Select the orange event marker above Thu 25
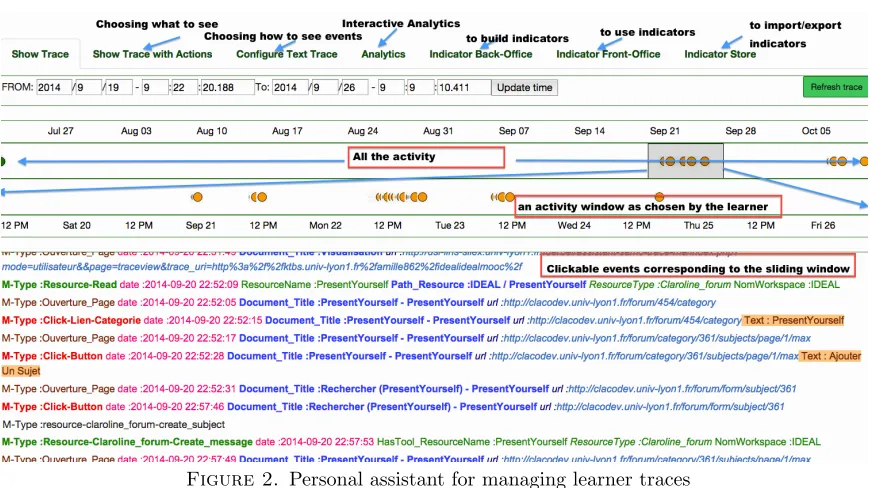 659,196
